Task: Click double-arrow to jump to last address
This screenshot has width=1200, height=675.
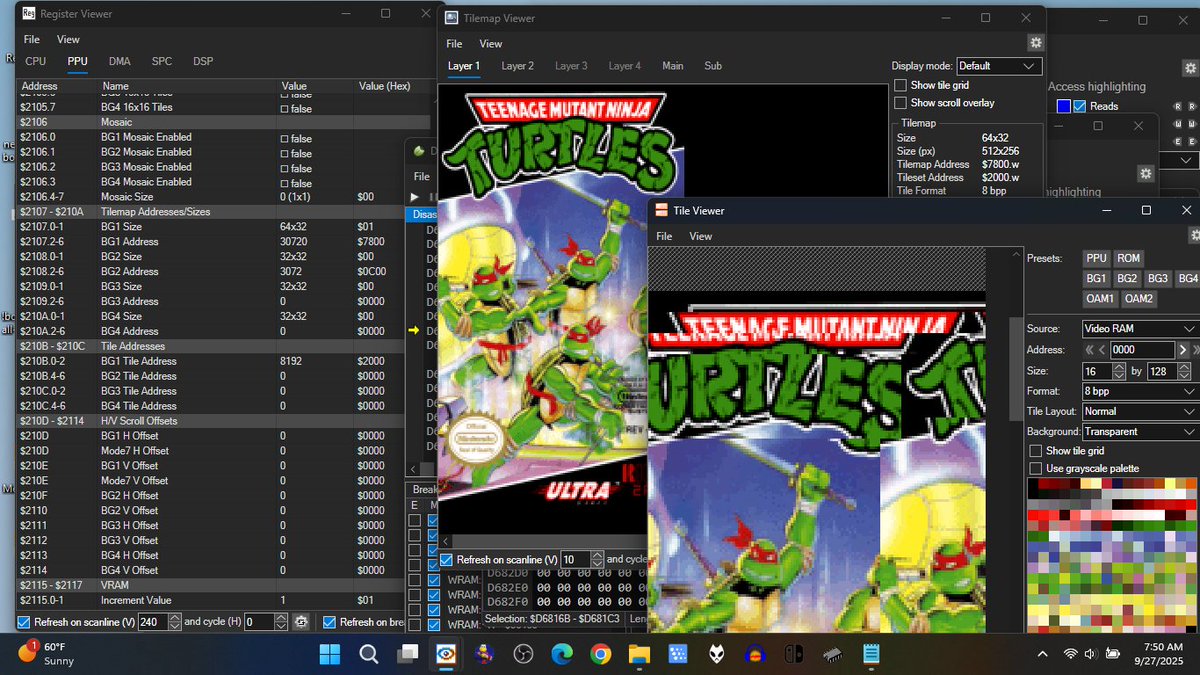Action: (1196, 350)
